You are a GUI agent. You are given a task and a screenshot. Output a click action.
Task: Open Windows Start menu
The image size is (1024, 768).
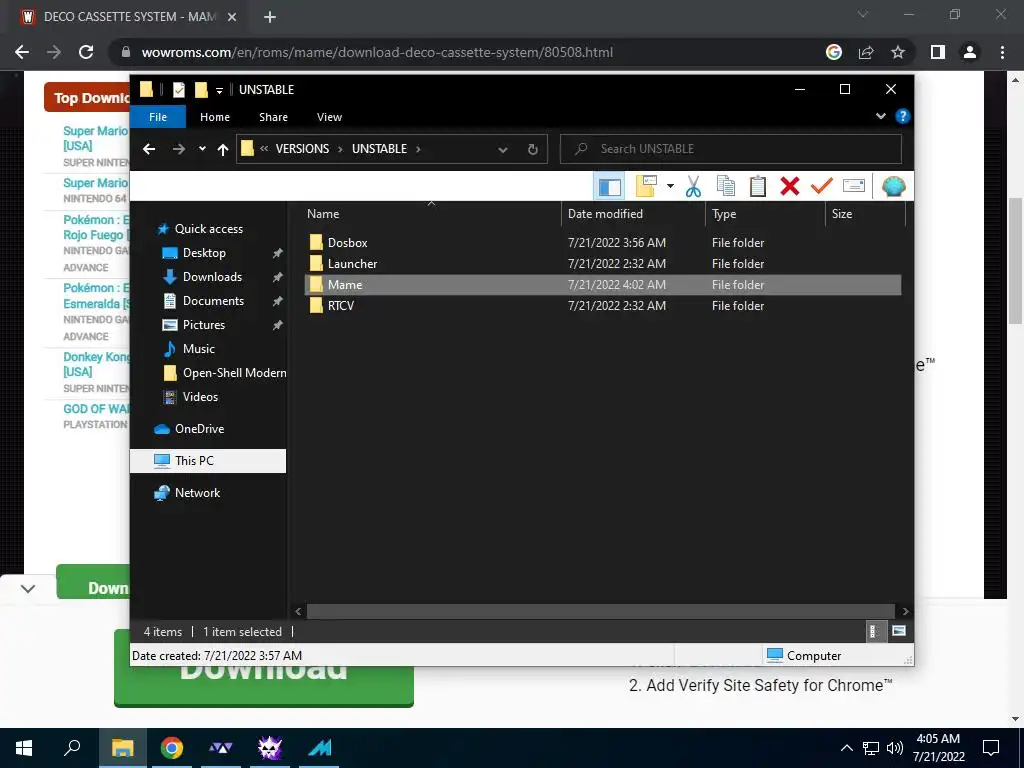pos(24,748)
